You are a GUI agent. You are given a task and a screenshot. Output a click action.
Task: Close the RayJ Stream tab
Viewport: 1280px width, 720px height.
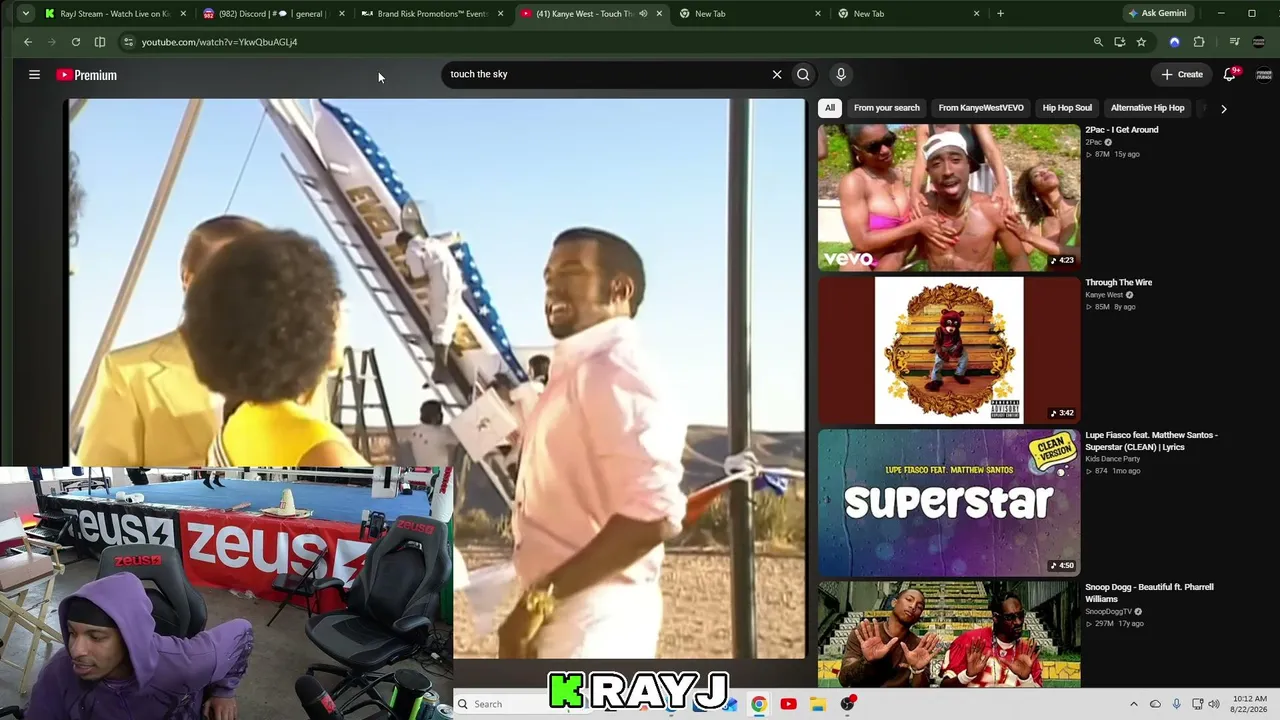pyautogui.click(x=183, y=14)
